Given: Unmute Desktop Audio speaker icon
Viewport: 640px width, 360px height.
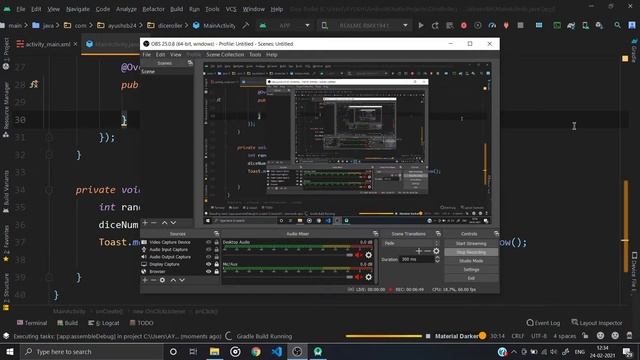Looking at the screenshot, I should (359, 255).
